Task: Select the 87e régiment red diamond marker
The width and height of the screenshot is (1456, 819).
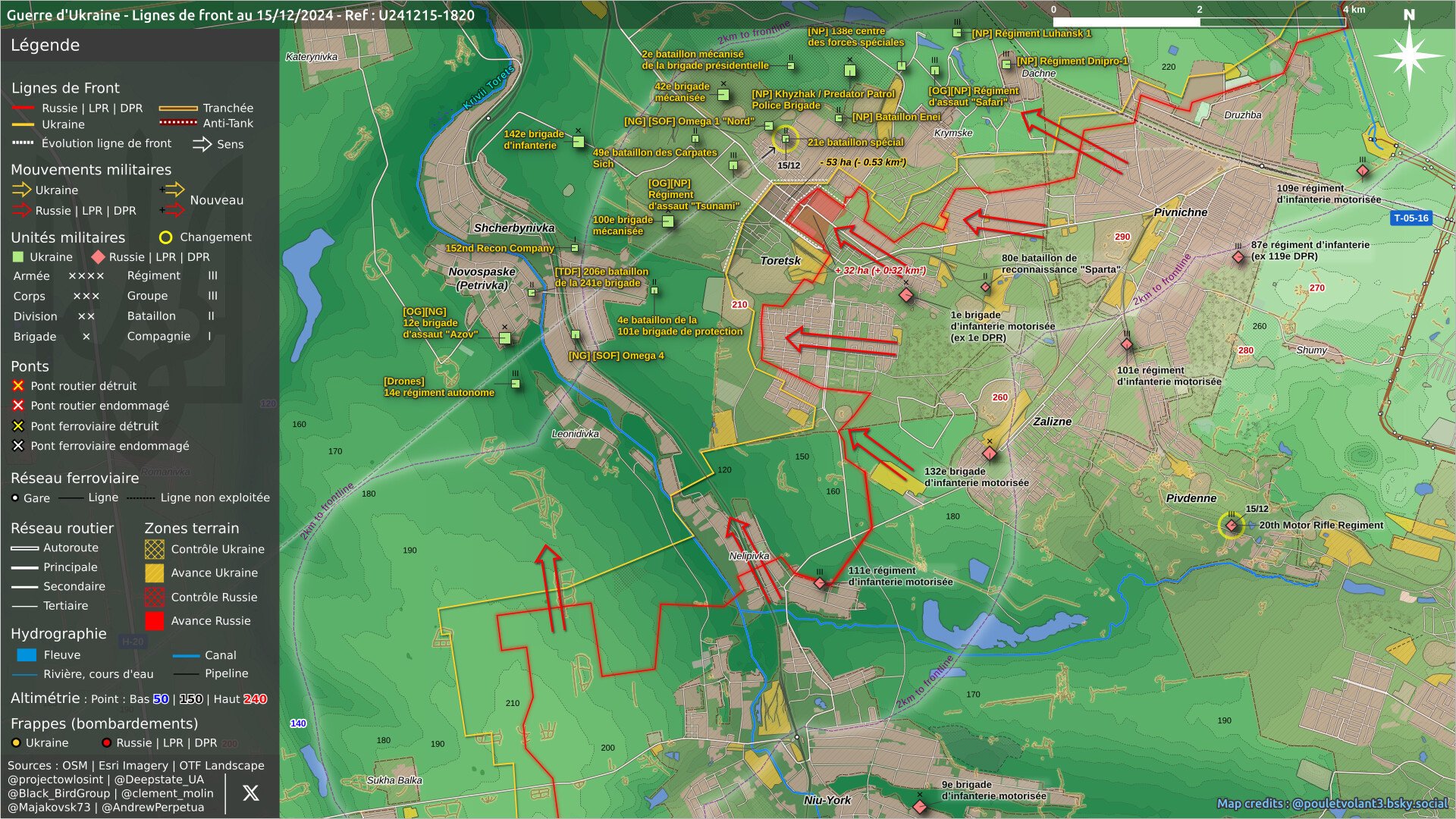Action: [x=1238, y=257]
